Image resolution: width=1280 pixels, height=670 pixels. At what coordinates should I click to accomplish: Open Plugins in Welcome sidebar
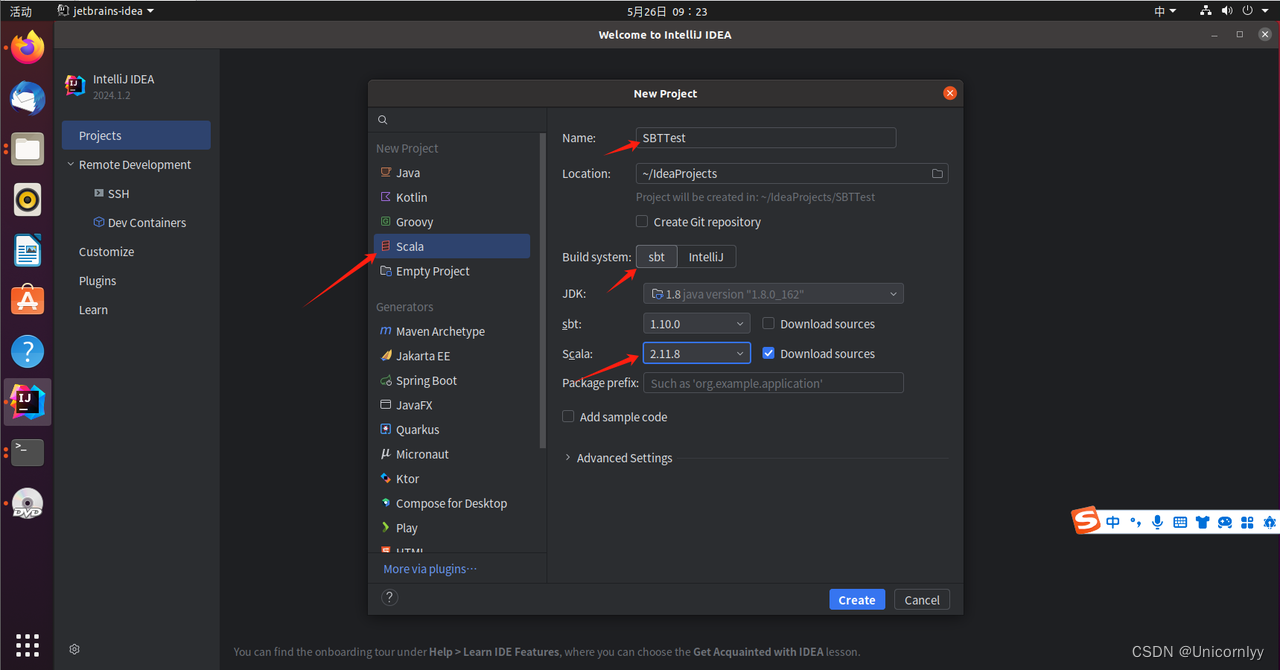[x=97, y=280]
